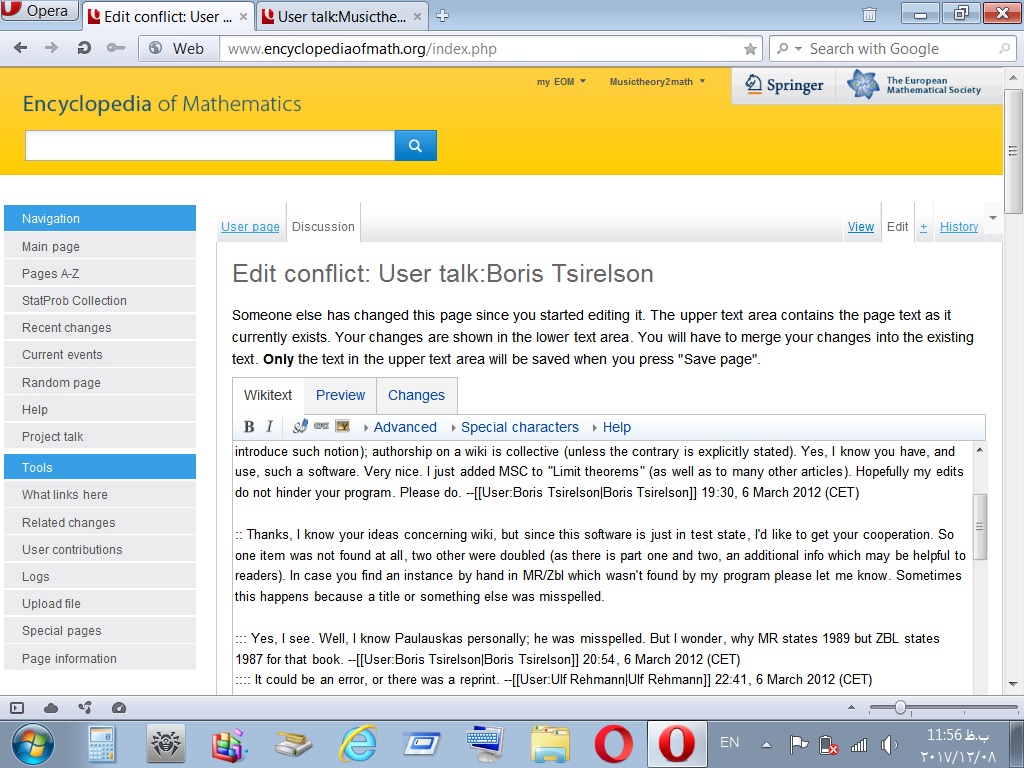Screen dimensions: 1024x768
Task: Click the blue search magnifier button
Action: point(415,146)
